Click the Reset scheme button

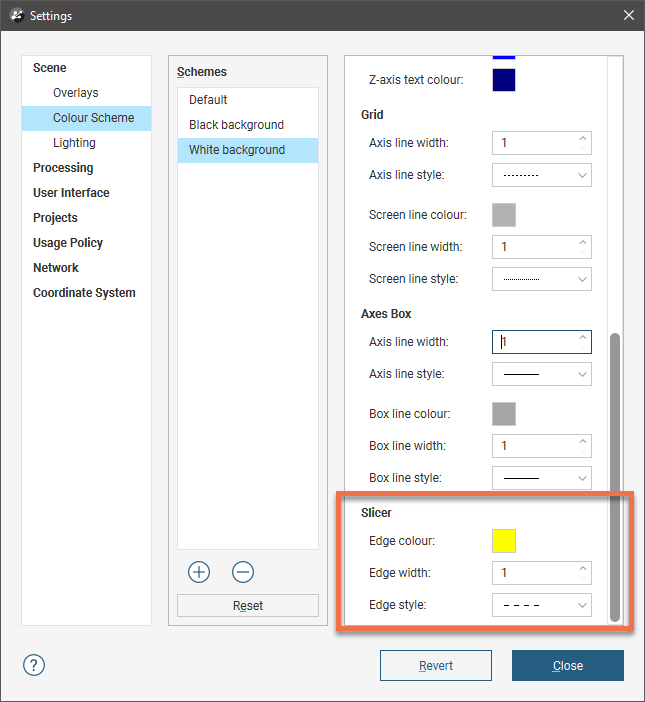[248, 606]
